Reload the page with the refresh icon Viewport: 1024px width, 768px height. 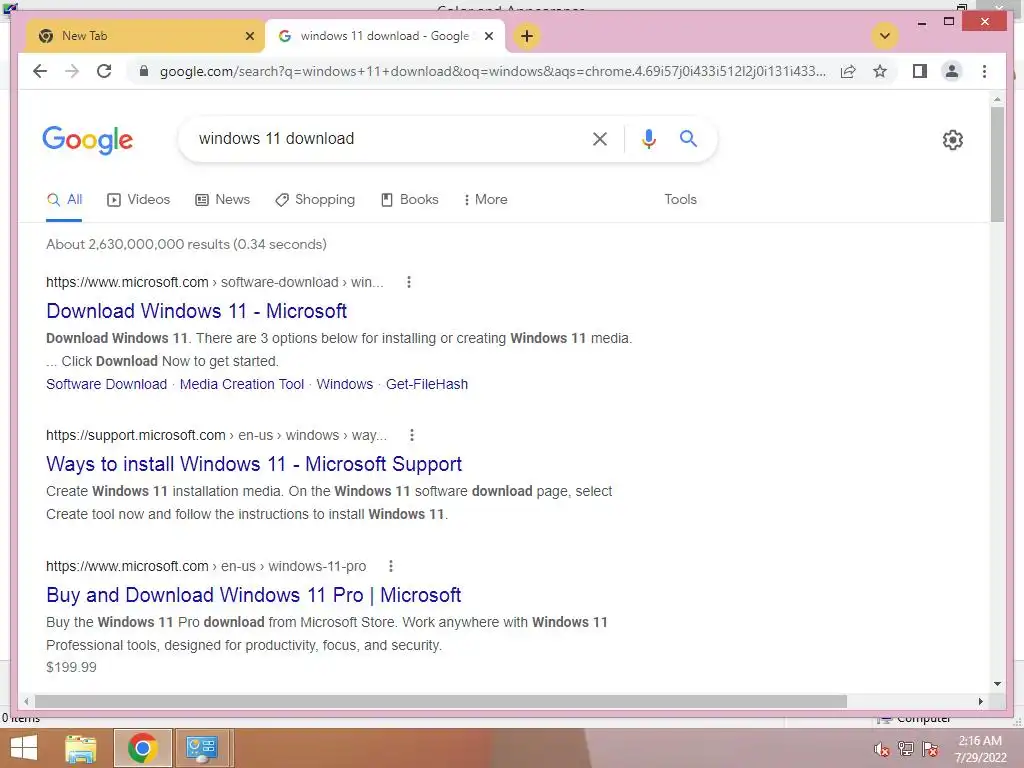pyautogui.click(x=104, y=71)
